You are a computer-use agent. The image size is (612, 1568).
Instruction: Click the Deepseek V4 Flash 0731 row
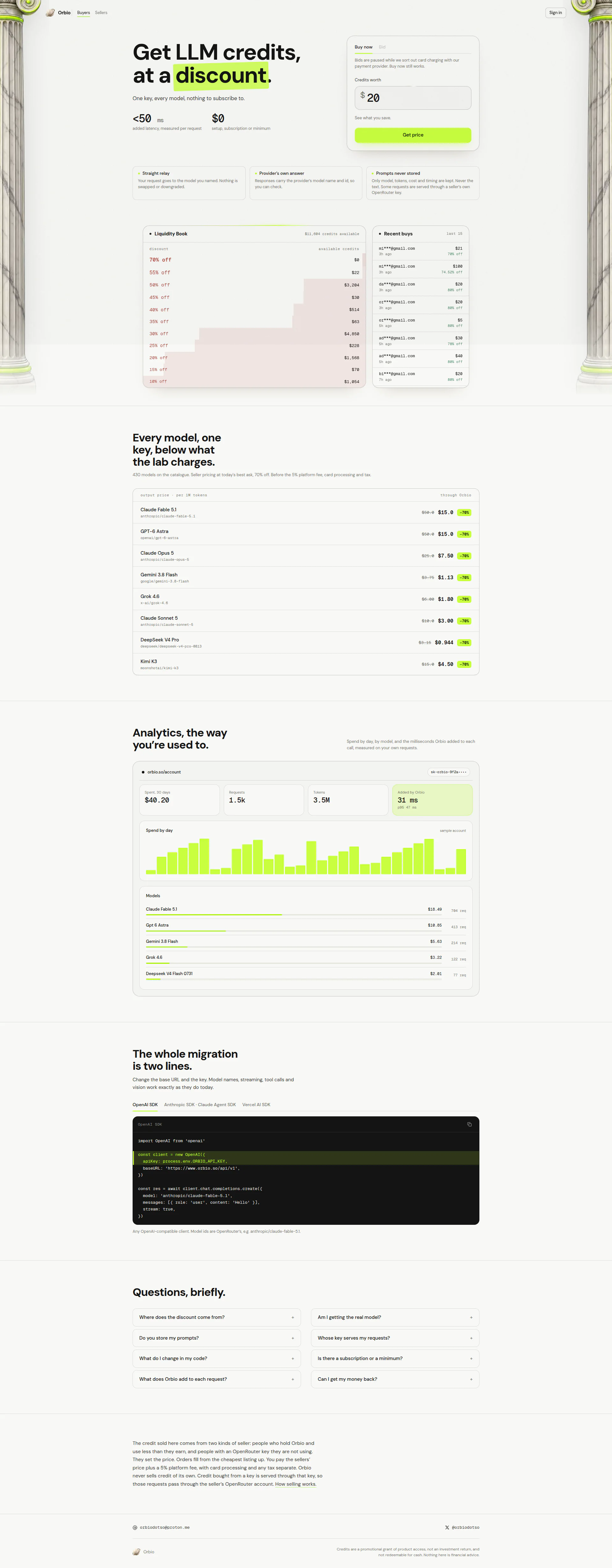coord(306,975)
